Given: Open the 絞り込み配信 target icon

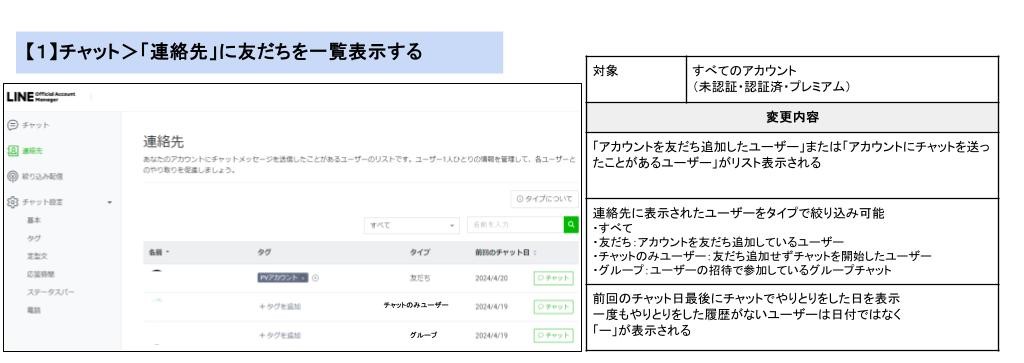Looking at the screenshot, I should (12, 176).
